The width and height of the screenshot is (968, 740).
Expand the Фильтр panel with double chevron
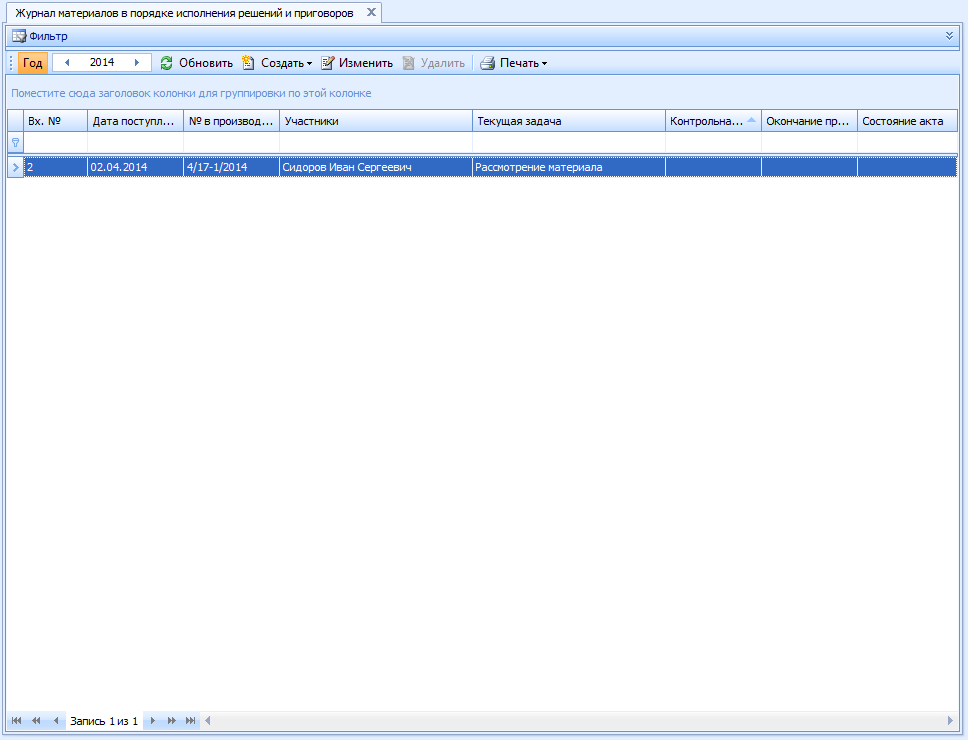coord(949,36)
